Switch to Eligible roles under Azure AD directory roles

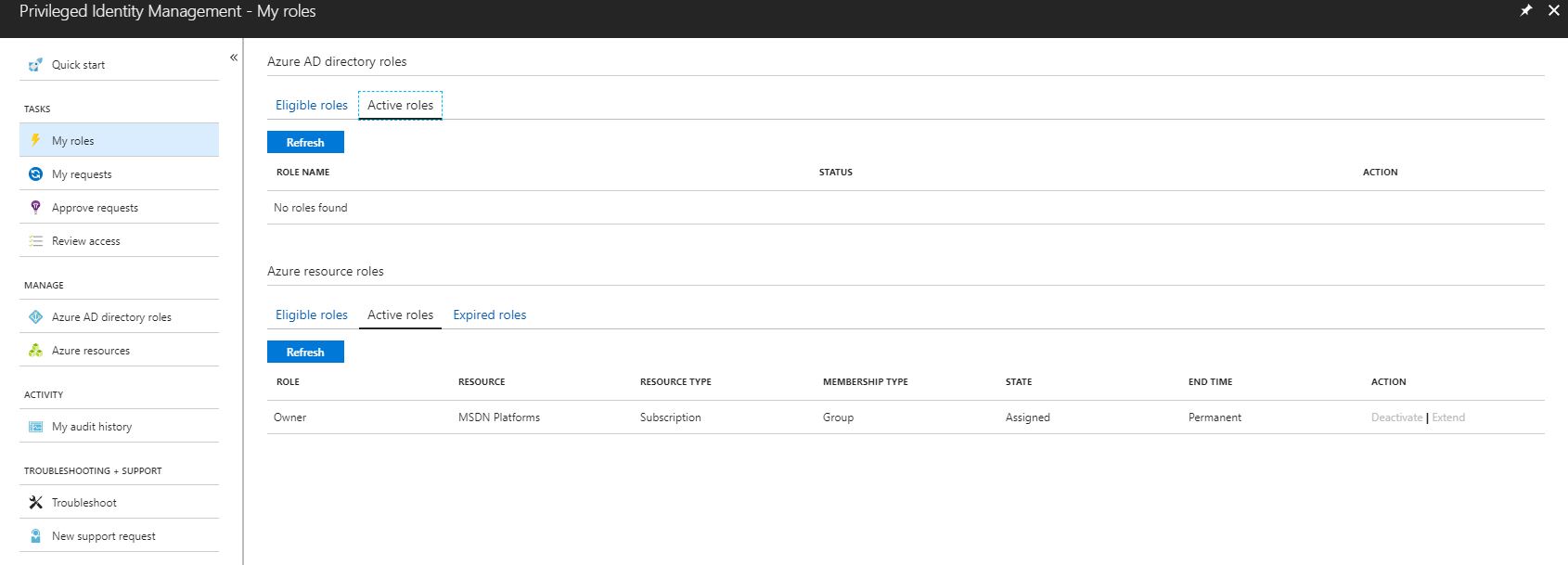(311, 106)
